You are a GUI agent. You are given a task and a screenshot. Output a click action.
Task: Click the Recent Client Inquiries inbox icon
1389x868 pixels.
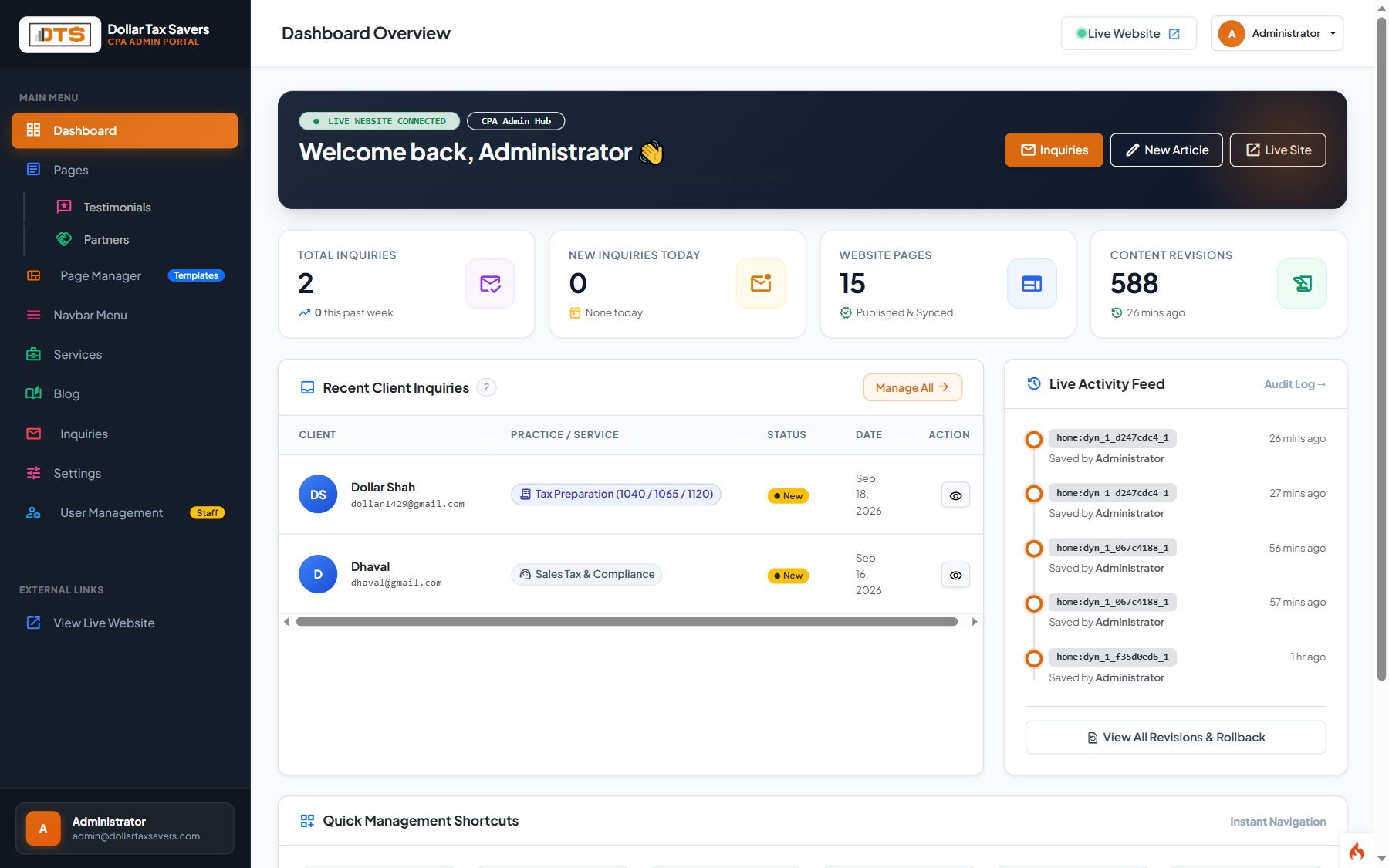click(x=307, y=387)
